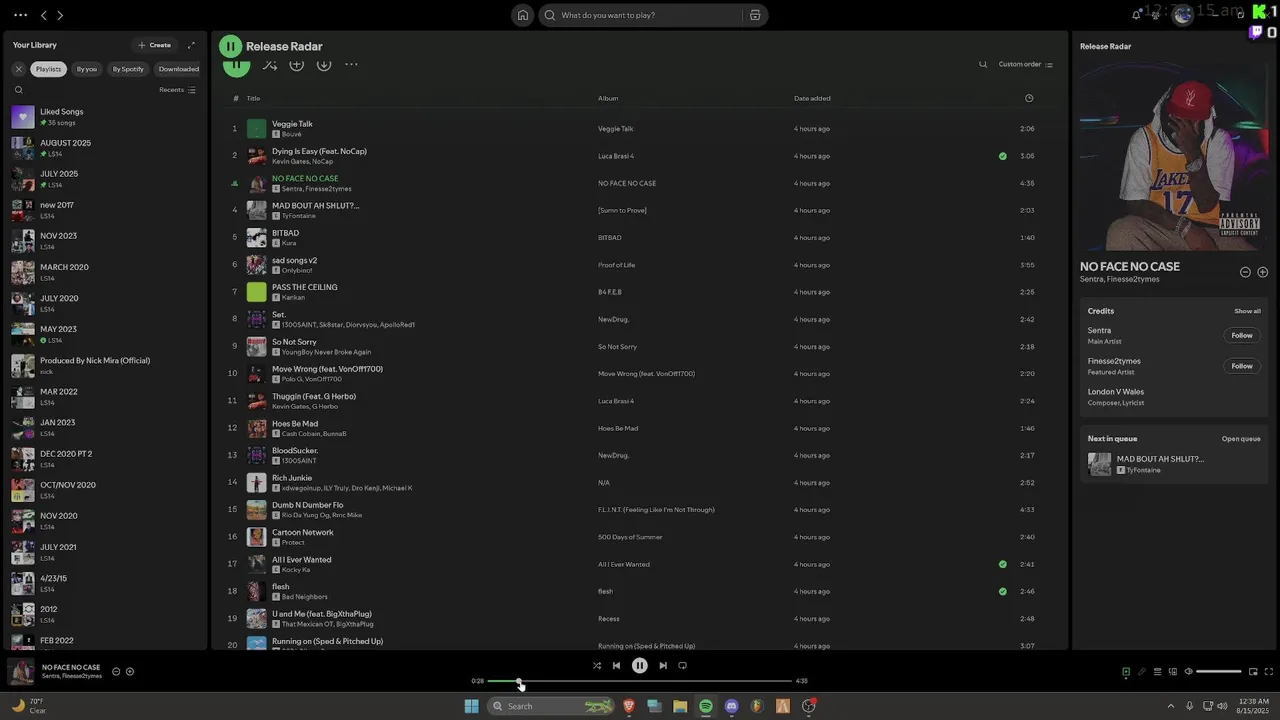Click the Cartoon Network track thumbnail
Viewport: 1280px width, 720px height.
point(257,537)
